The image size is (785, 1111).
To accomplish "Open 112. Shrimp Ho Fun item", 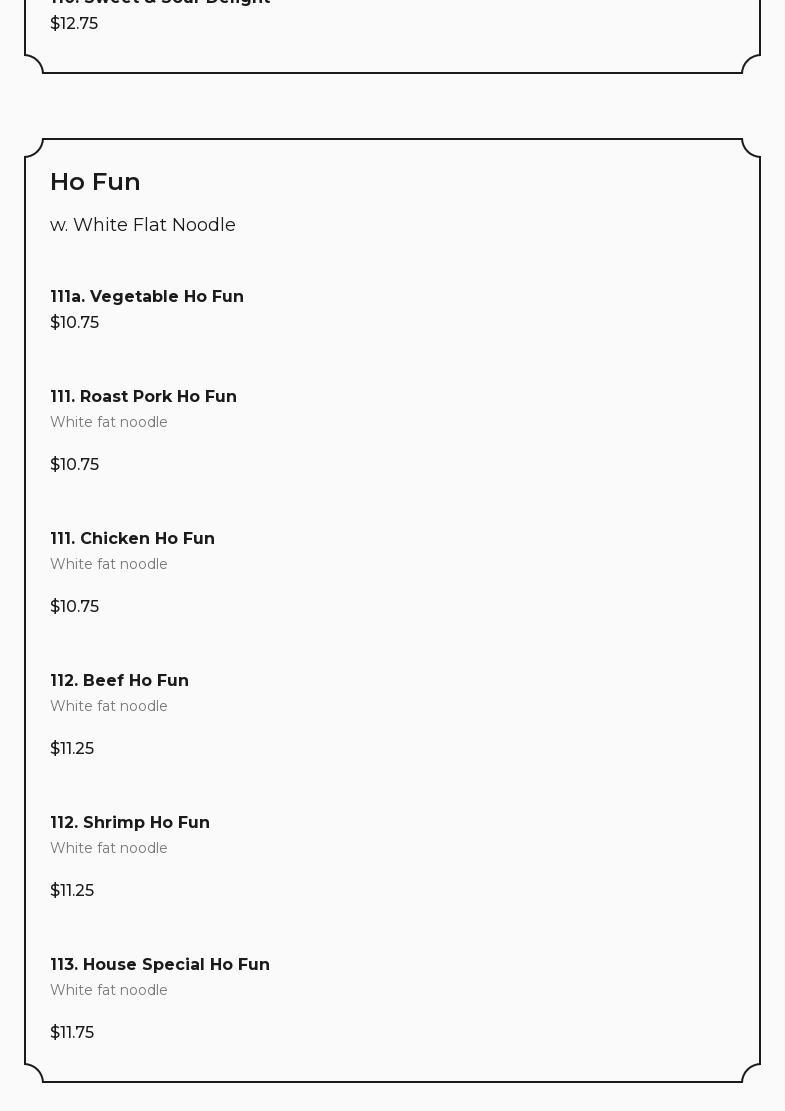I will coord(130,823).
